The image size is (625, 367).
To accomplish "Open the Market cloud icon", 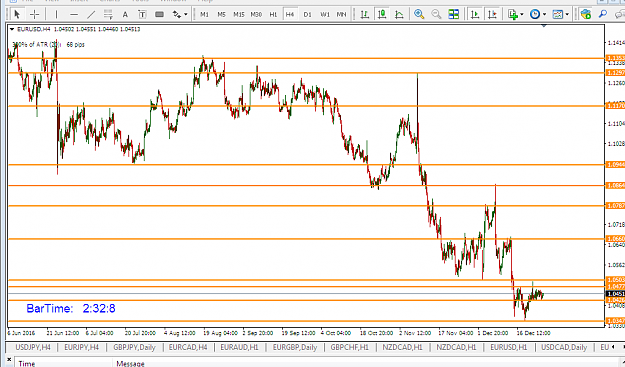I will (x=586, y=14).
